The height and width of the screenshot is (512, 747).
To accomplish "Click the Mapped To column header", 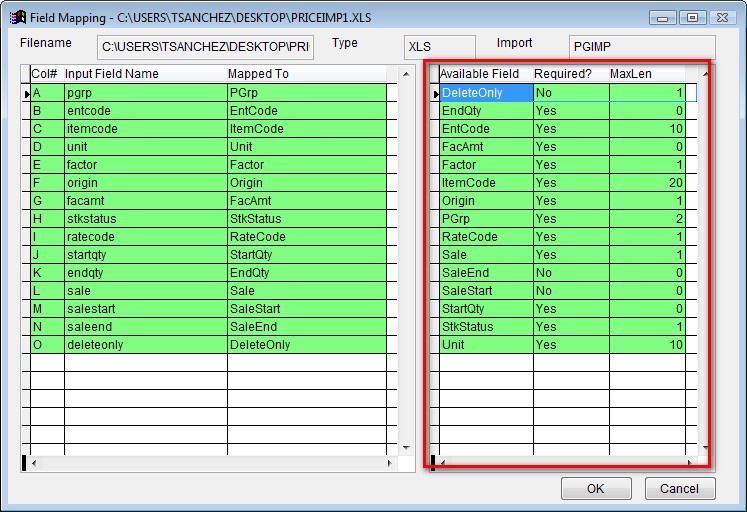I will [307, 74].
